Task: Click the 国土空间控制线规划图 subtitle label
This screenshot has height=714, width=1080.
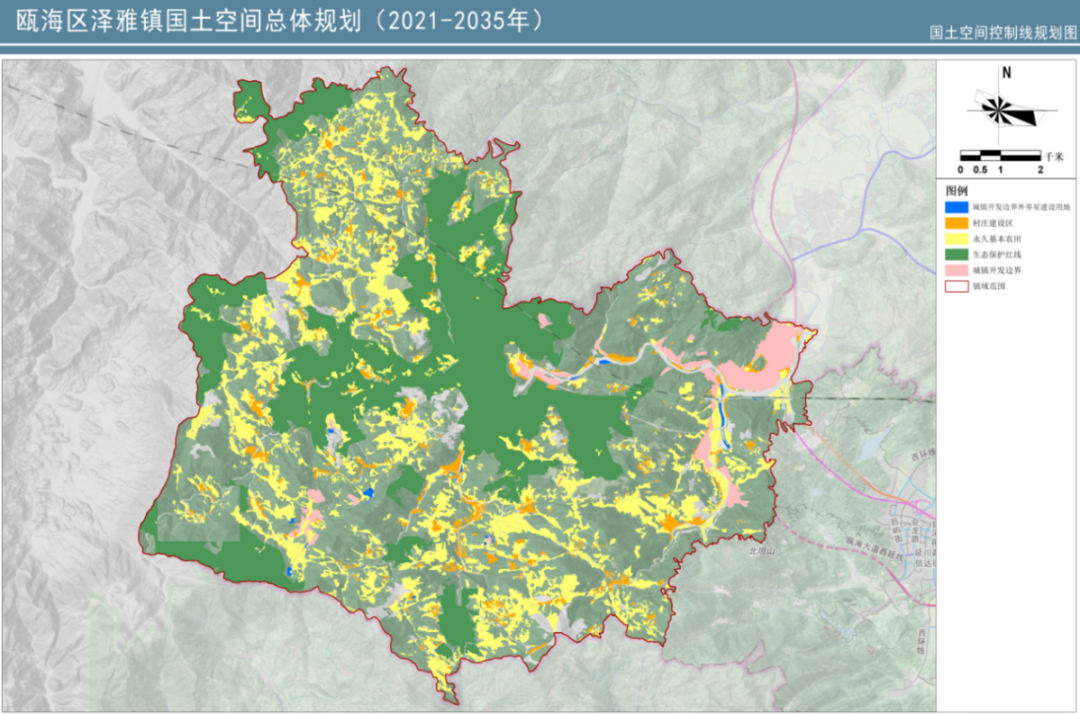Action: (x=1002, y=32)
